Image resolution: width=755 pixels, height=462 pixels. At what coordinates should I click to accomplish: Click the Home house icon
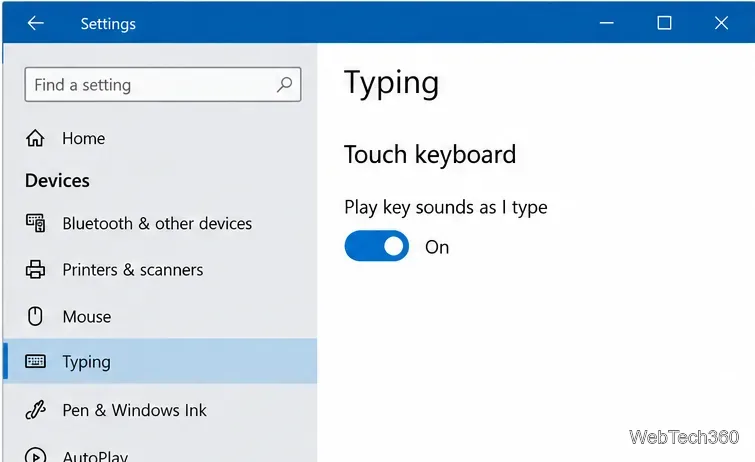click(x=35, y=138)
